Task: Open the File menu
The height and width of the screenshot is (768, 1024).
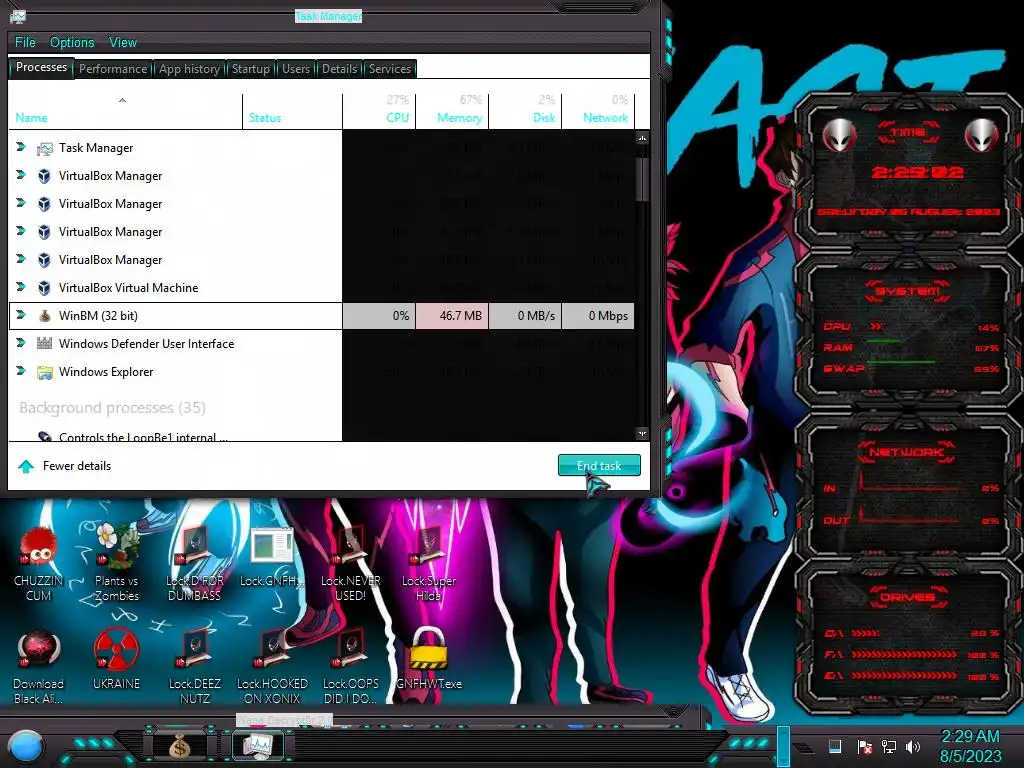Action: click(25, 42)
